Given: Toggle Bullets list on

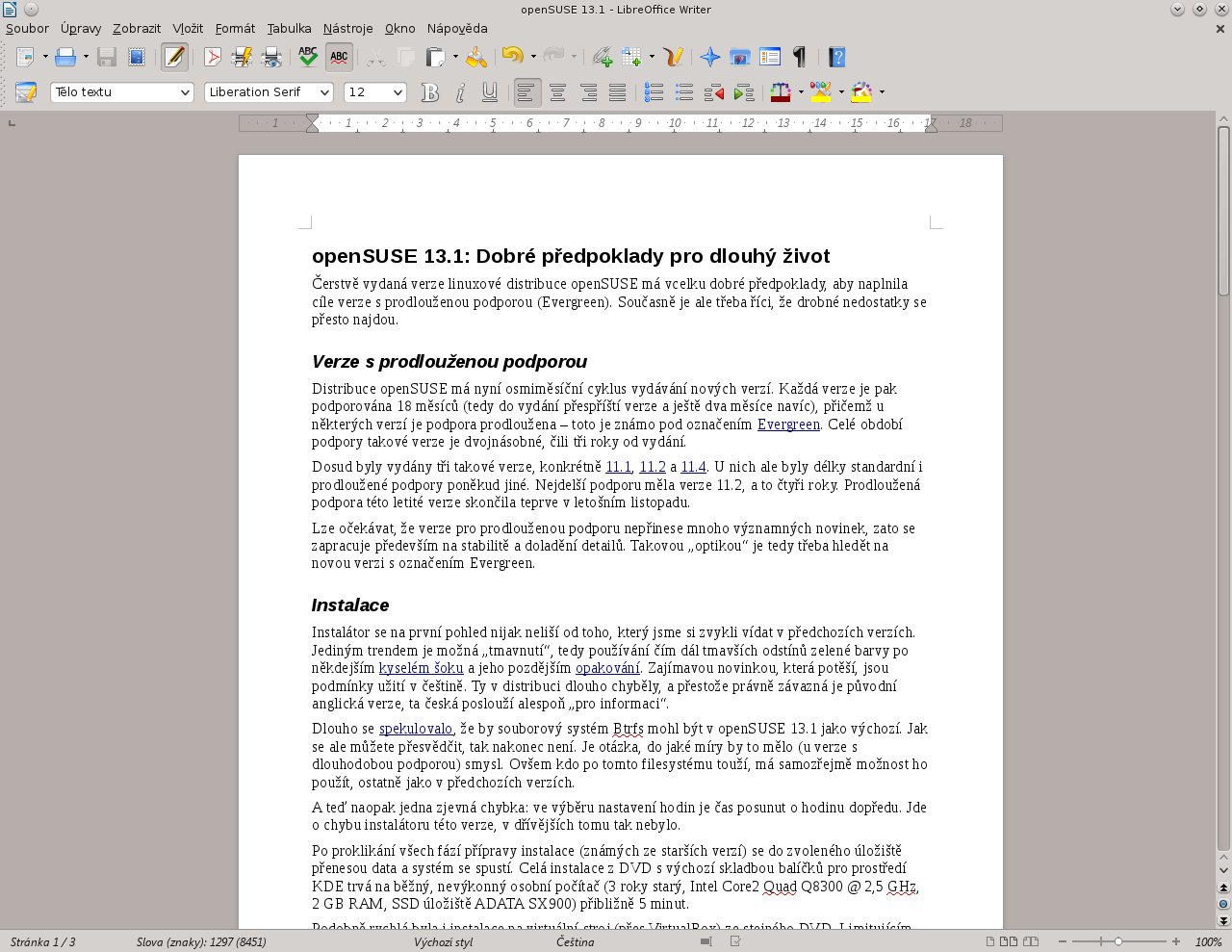Looking at the screenshot, I should 684,92.
